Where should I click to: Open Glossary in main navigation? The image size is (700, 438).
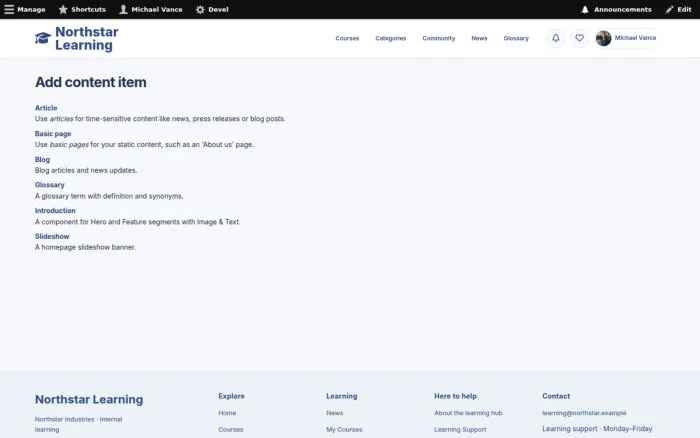pos(516,38)
